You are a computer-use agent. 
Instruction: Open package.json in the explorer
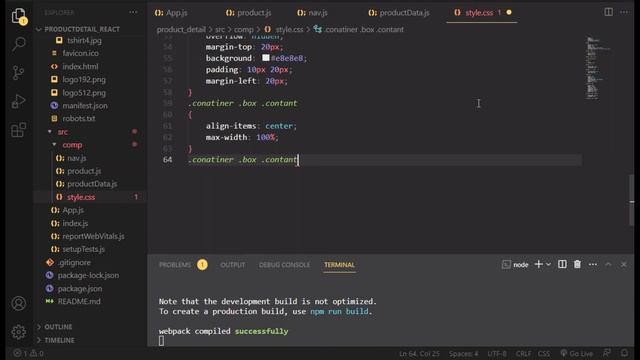(80, 288)
